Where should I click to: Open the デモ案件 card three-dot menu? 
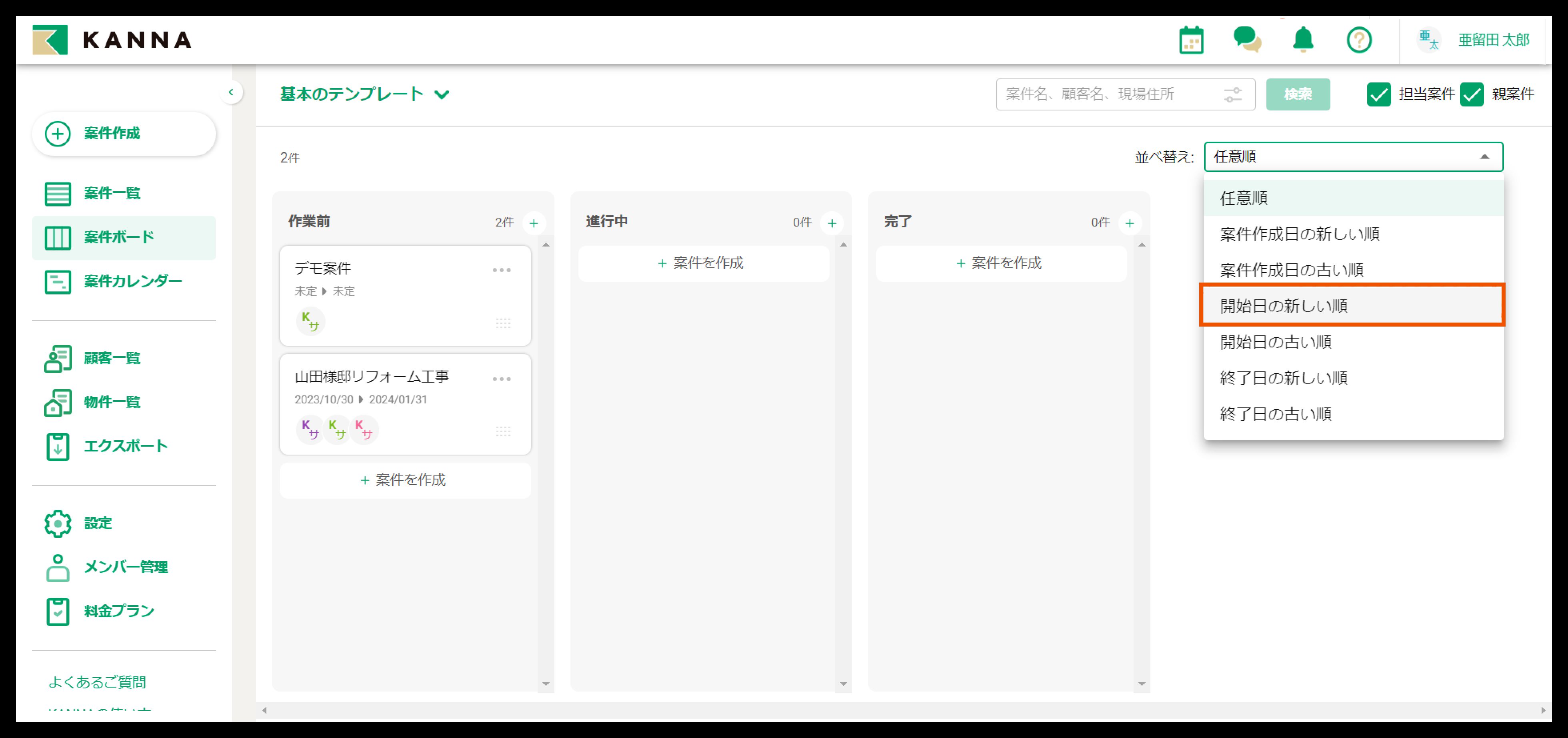click(x=502, y=270)
